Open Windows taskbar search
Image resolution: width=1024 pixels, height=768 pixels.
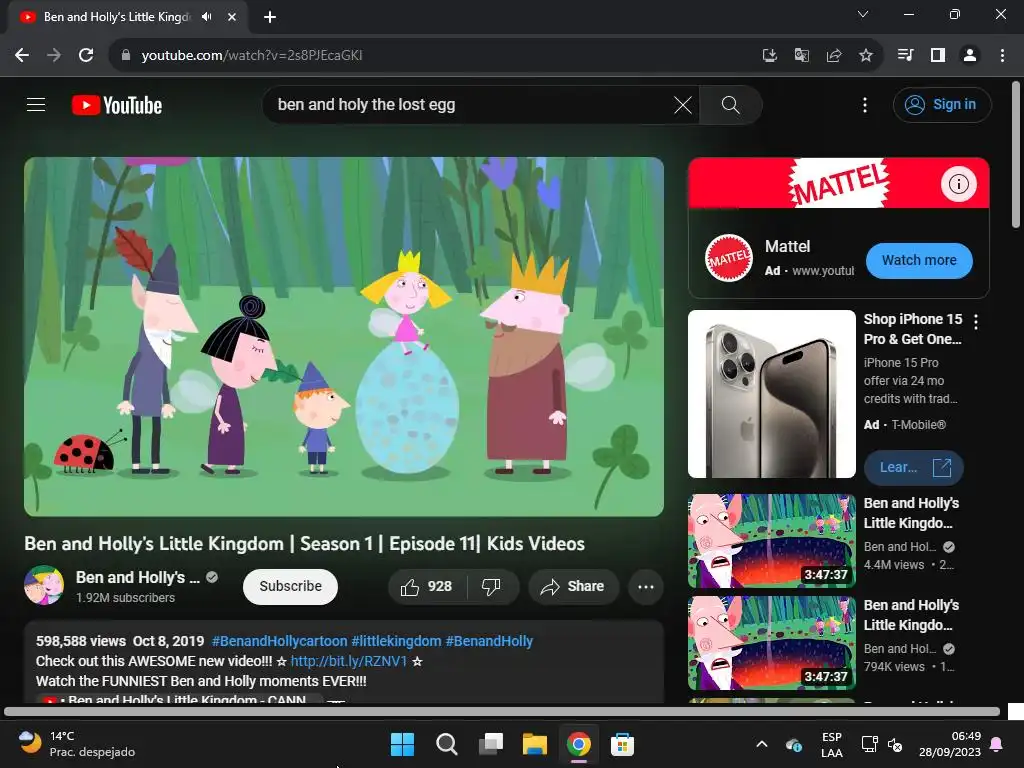coord(447,744)
